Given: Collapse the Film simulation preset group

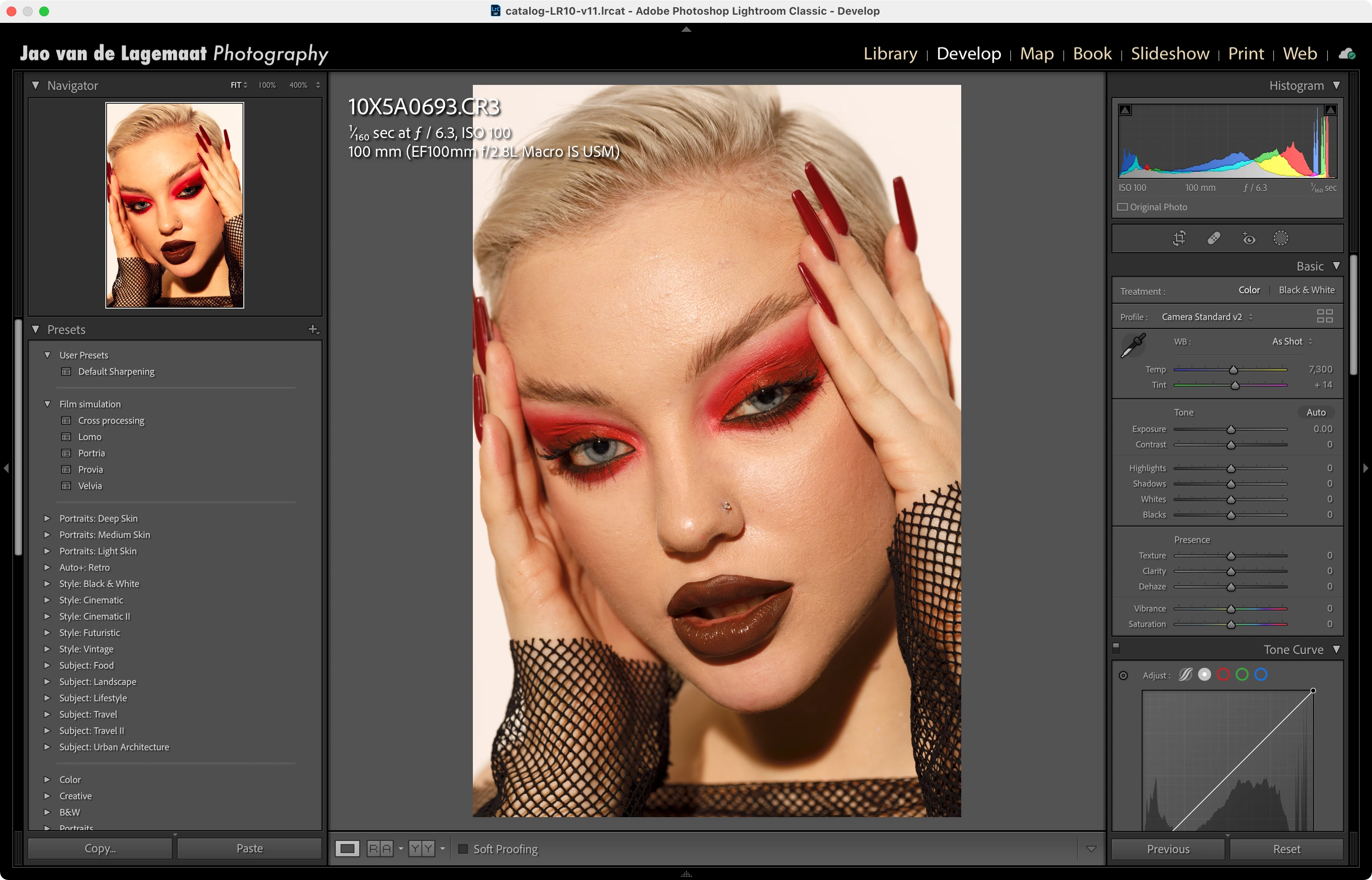Looking at the screenshot, I should 47,404.
